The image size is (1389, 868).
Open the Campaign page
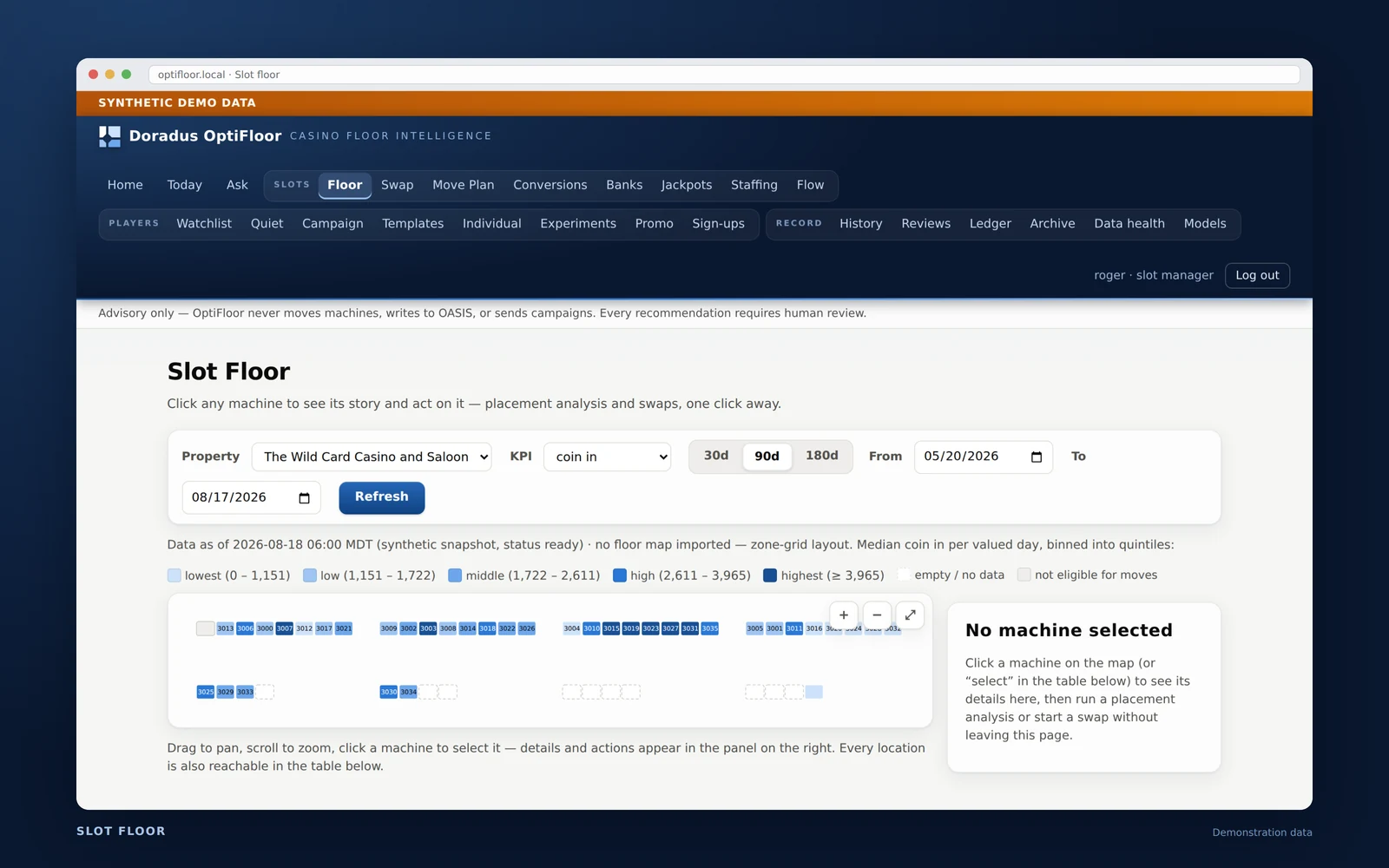pos(332,223)
